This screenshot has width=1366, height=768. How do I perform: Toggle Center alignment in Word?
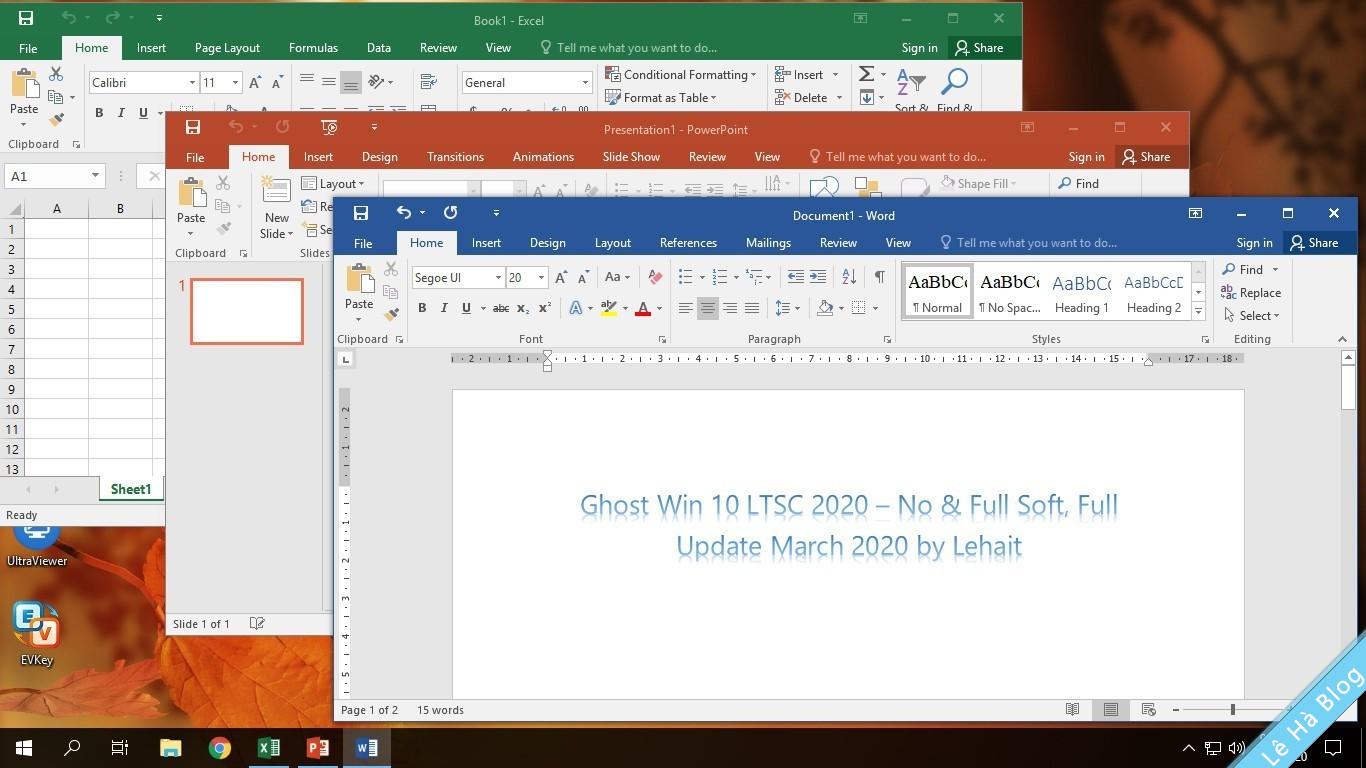[x=707, y=308]
